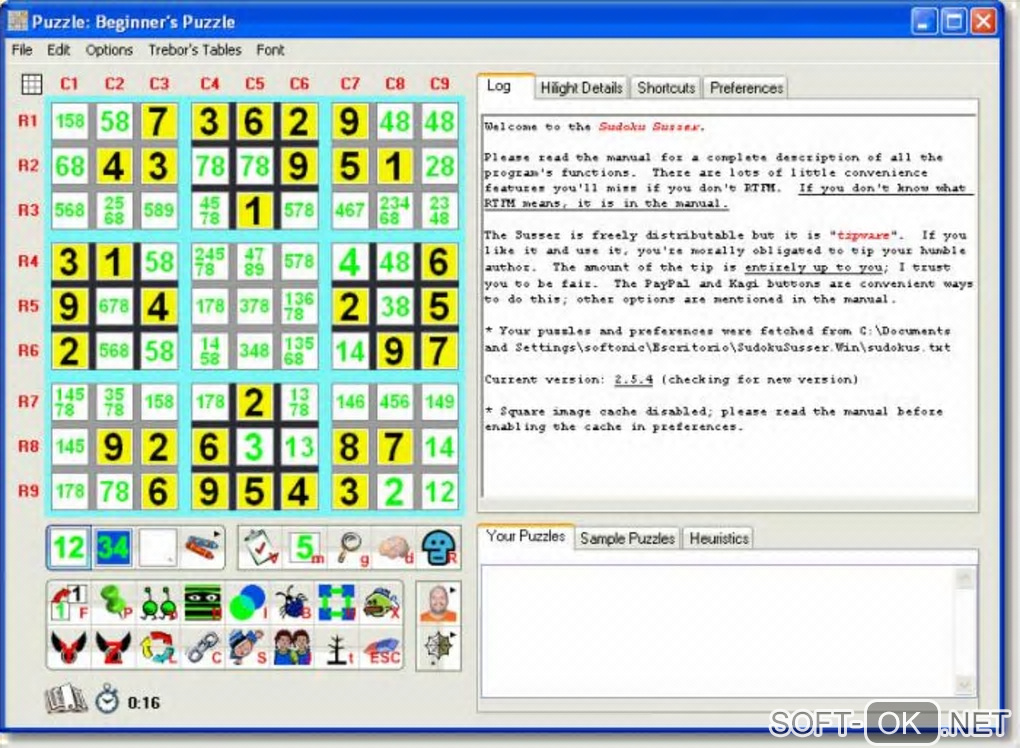Click inside the Your Puzzles list area
This screenshot has width=1020, height=748.
click(x=718, y=631)
